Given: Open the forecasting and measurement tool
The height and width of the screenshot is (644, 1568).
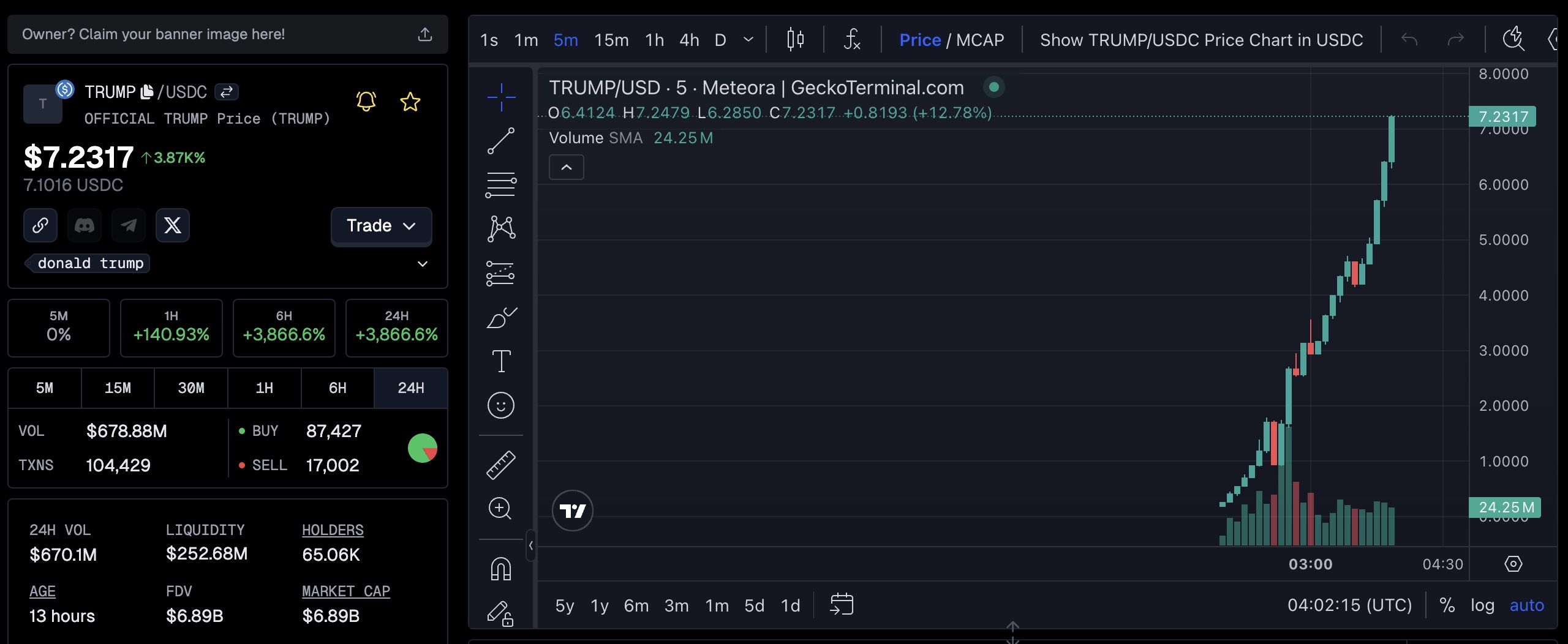Looking at the screenshot, I should click(501, 274).
